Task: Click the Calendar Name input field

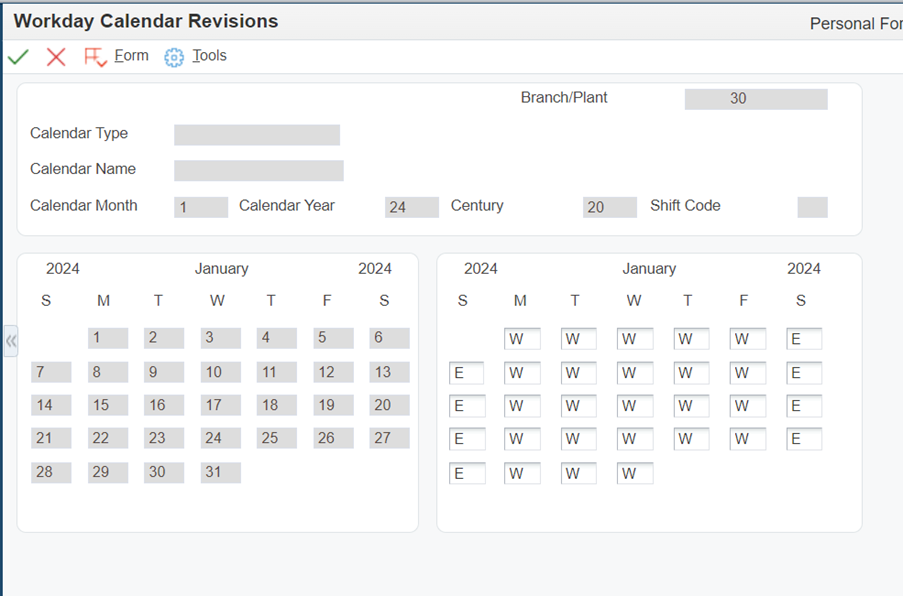Action: pyautogui.click(x=257, y=170)
